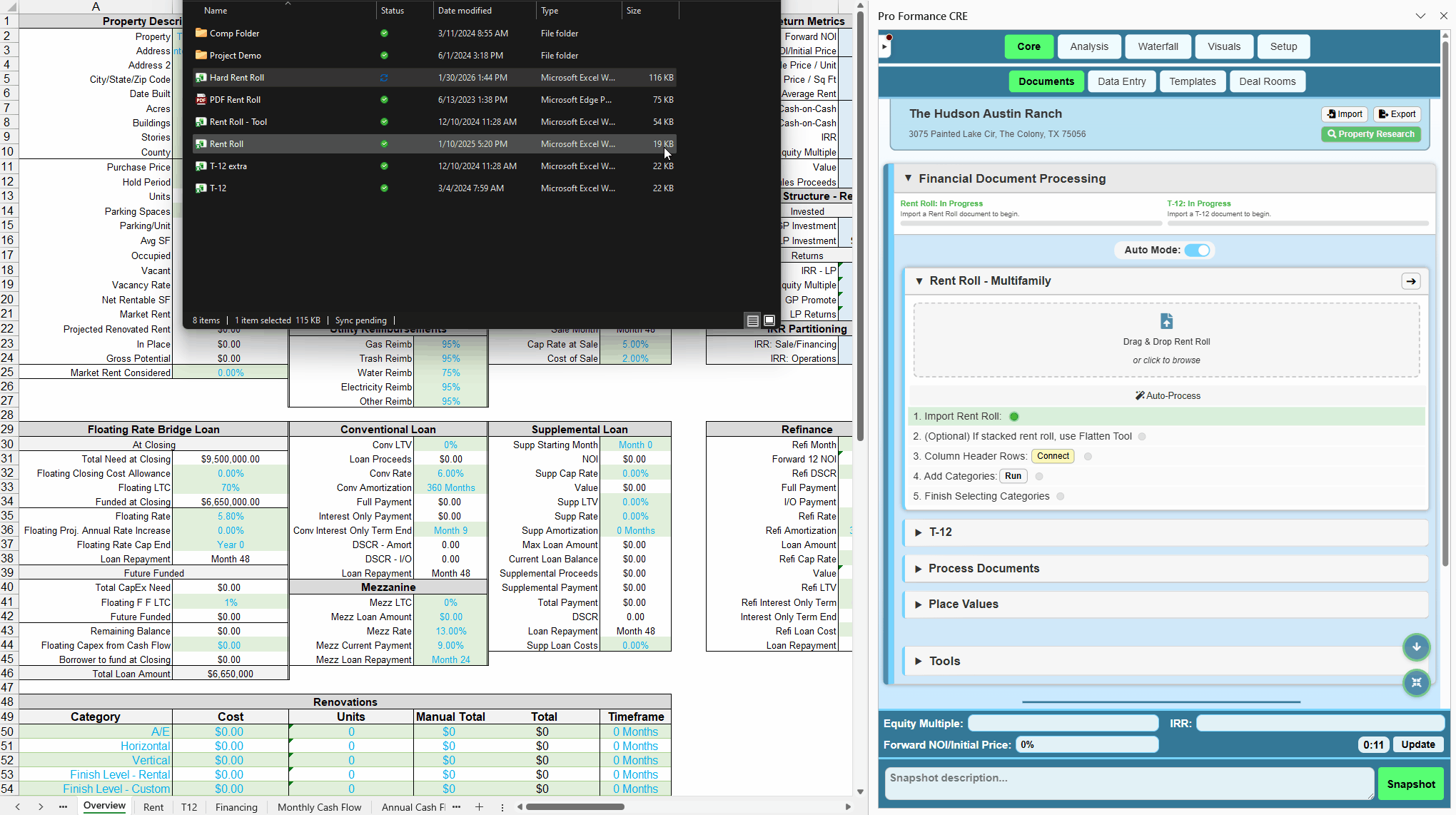
Task: Click the arrow icon beside Rent Roll - Multifamily
Action: [x=1410, y=281]
